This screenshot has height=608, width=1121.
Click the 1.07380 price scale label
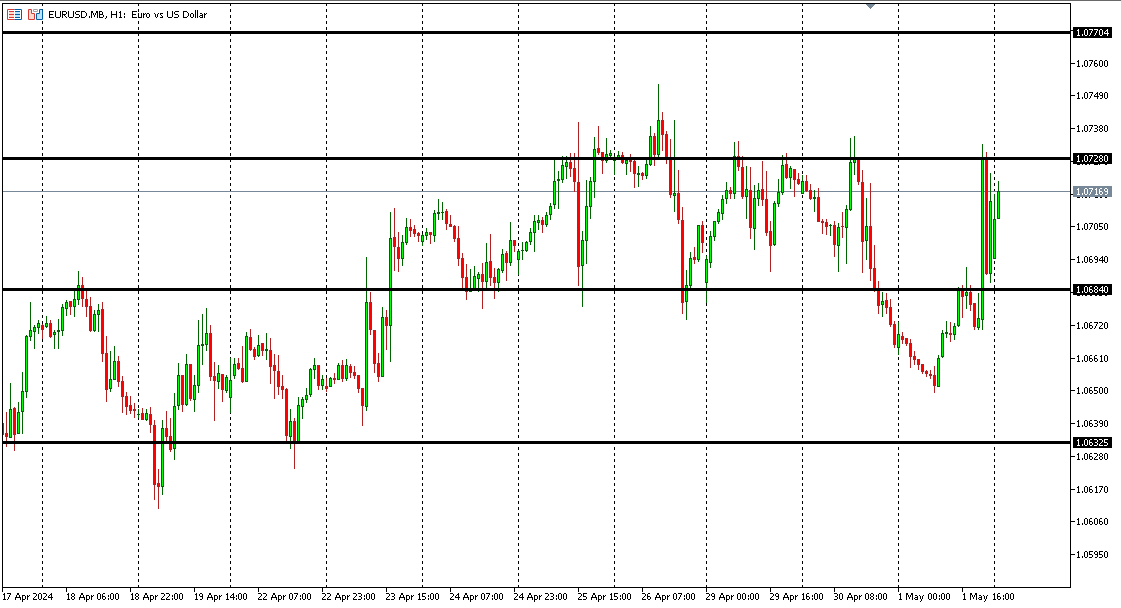coord(1092,129)
